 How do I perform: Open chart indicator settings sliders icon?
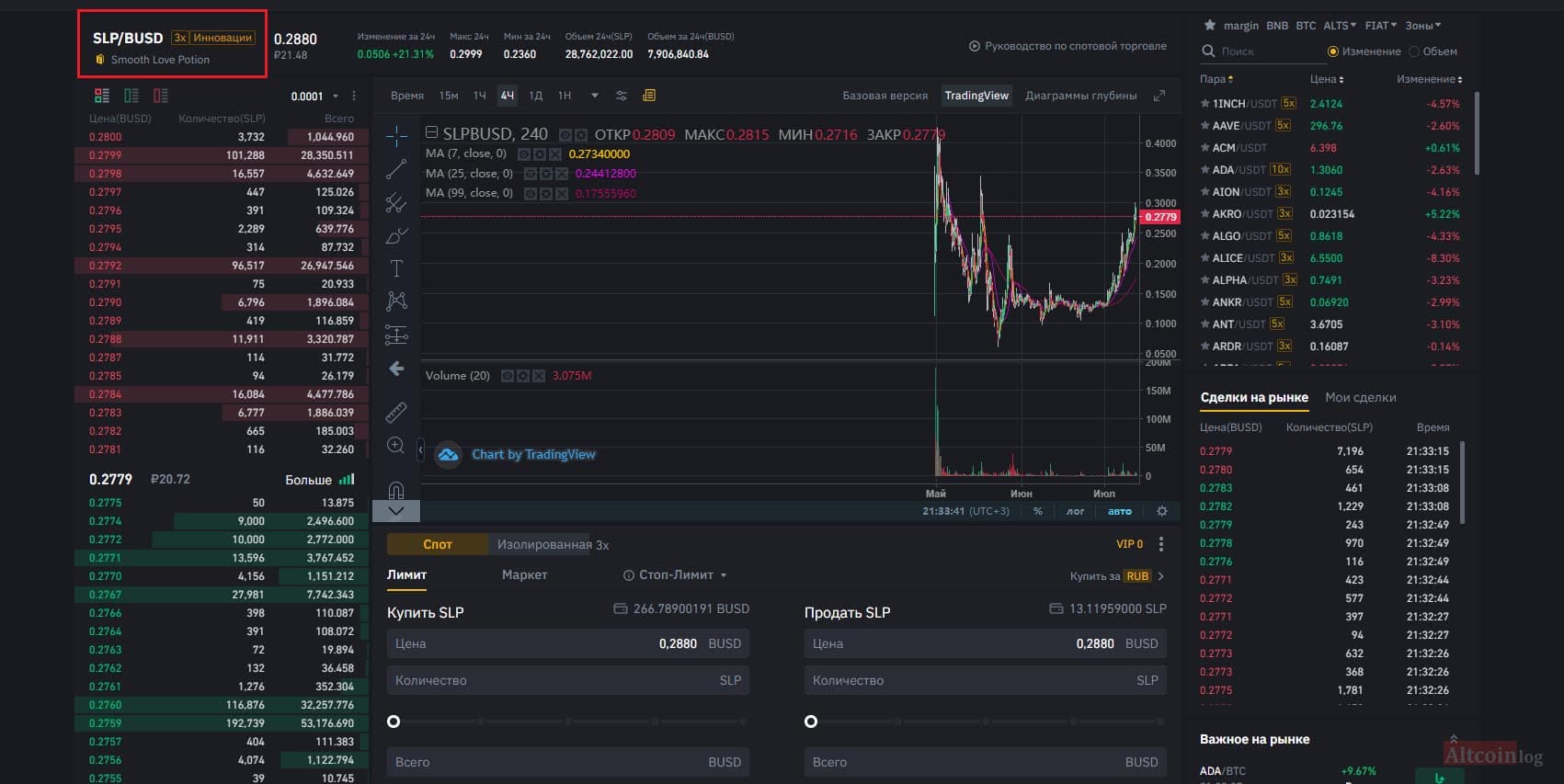point(622,96)
